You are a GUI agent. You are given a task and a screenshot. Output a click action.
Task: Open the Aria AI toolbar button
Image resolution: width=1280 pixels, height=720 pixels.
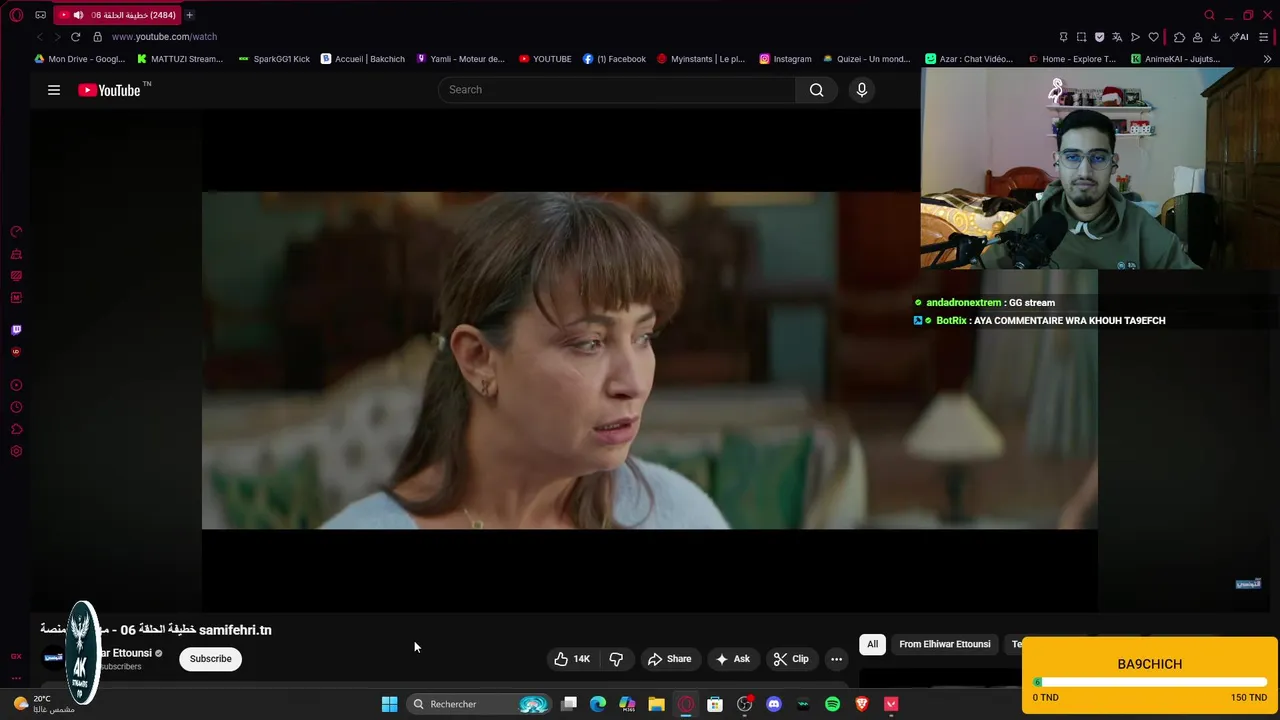coord(1239,37)
